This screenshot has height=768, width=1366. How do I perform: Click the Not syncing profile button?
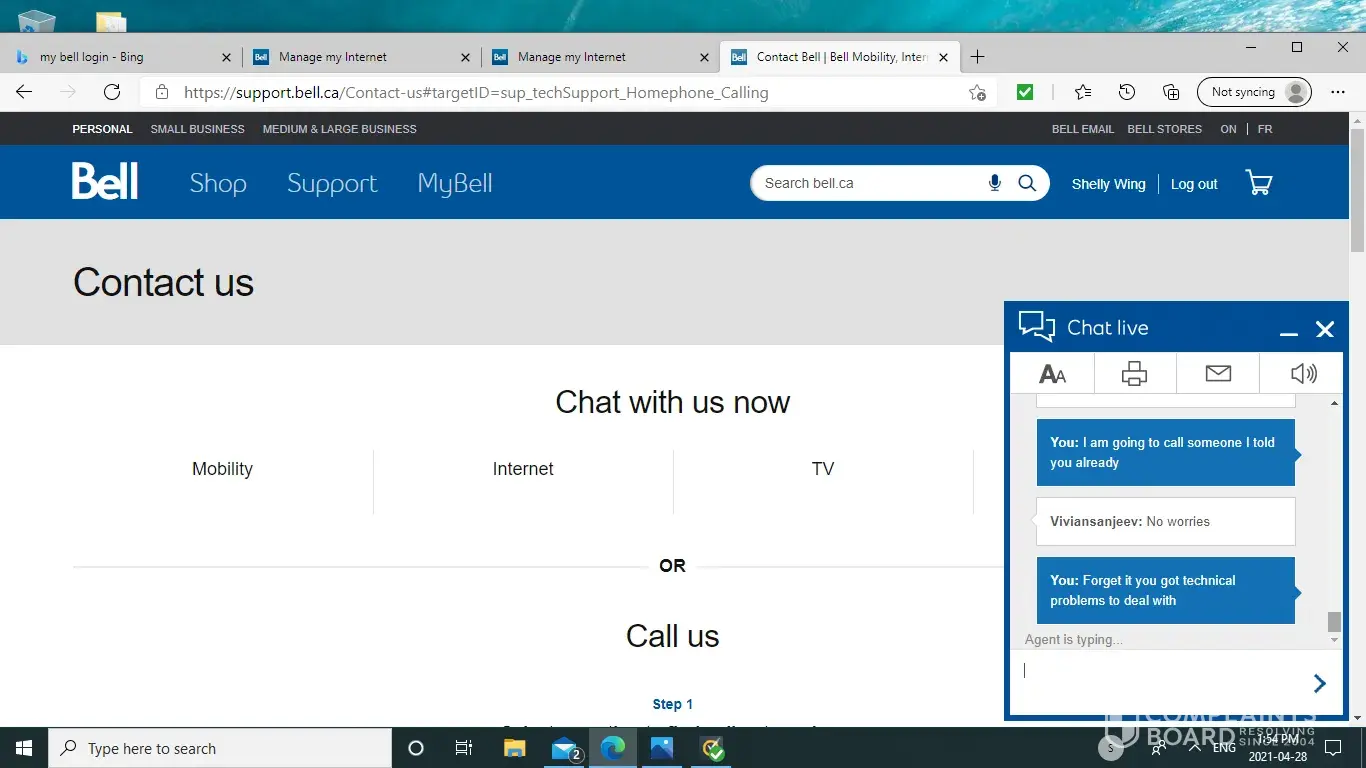pyautogui.click(x=1253, y=92)
